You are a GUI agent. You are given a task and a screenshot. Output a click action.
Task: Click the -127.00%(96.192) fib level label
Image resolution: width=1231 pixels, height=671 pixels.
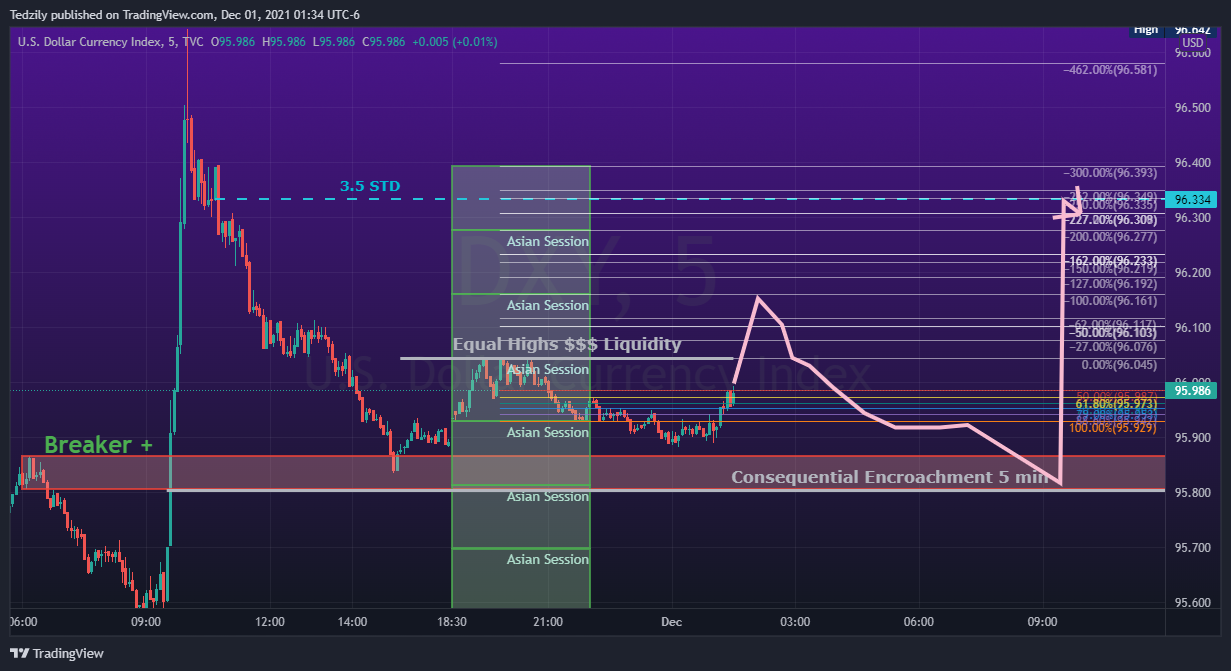[1111, 283]
